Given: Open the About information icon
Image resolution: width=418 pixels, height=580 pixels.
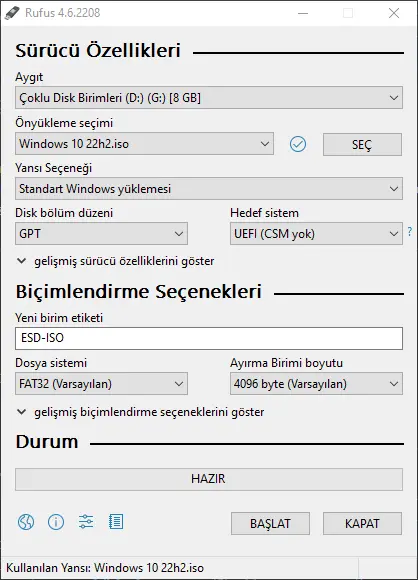Looking at the screenshot, I should (x=56, y=522).
